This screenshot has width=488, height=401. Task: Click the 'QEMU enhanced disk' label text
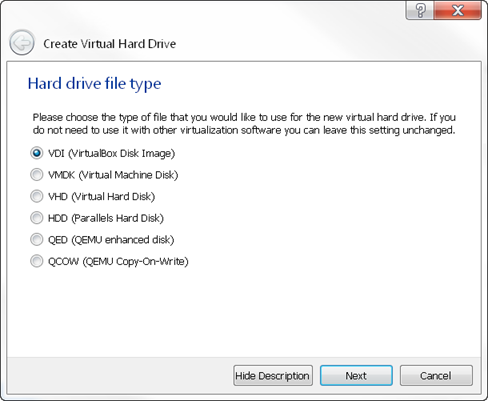pyautogui.click(x=123, y=240)
